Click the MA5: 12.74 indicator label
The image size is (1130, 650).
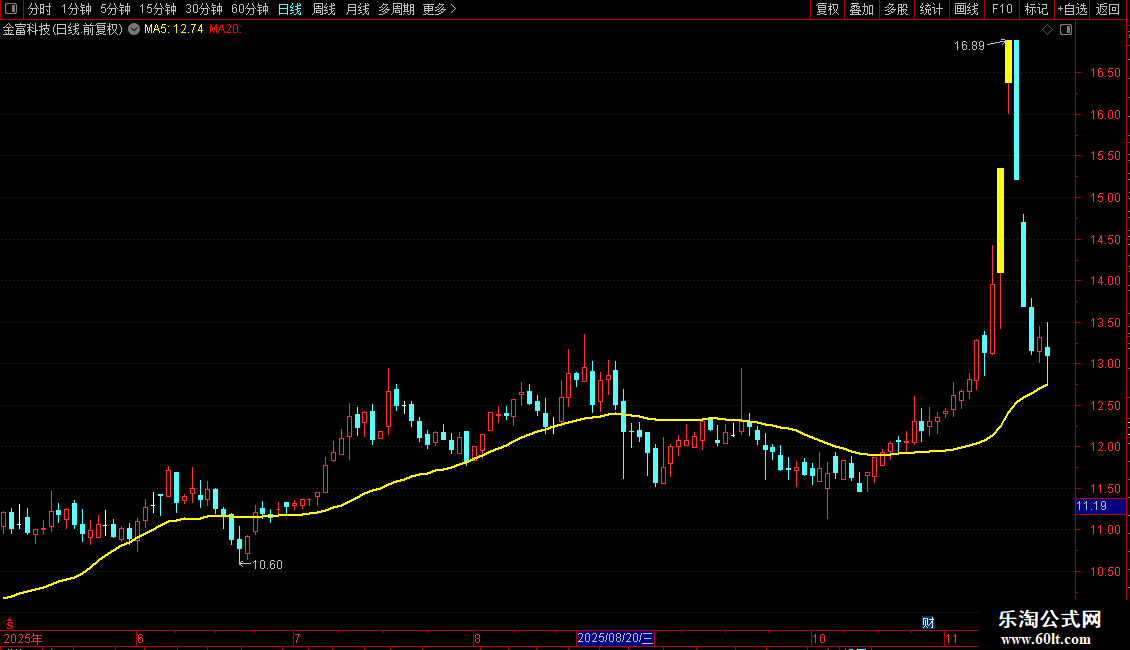tap(174, 29)
